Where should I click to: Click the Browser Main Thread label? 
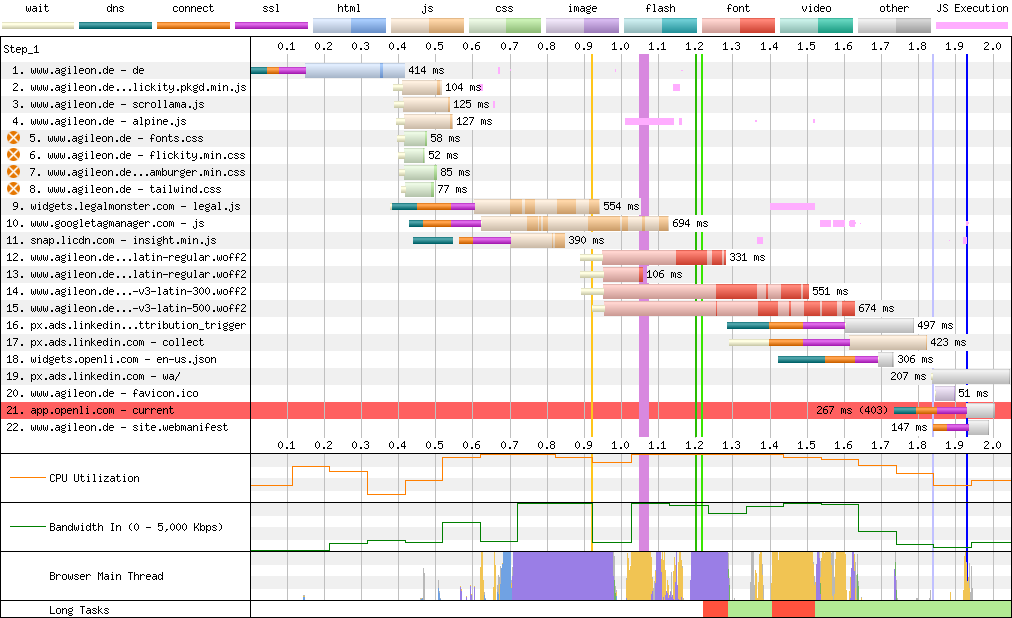coord(106,576)
